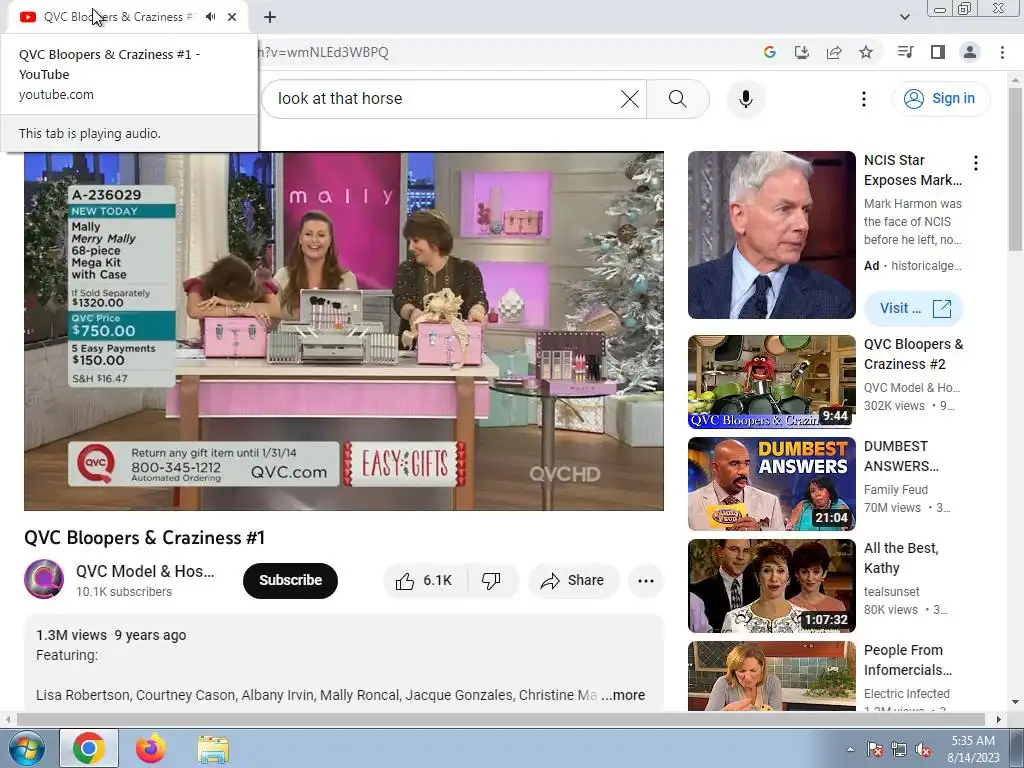
Task: Open the NCIS ad options menu
Action: 976,163
